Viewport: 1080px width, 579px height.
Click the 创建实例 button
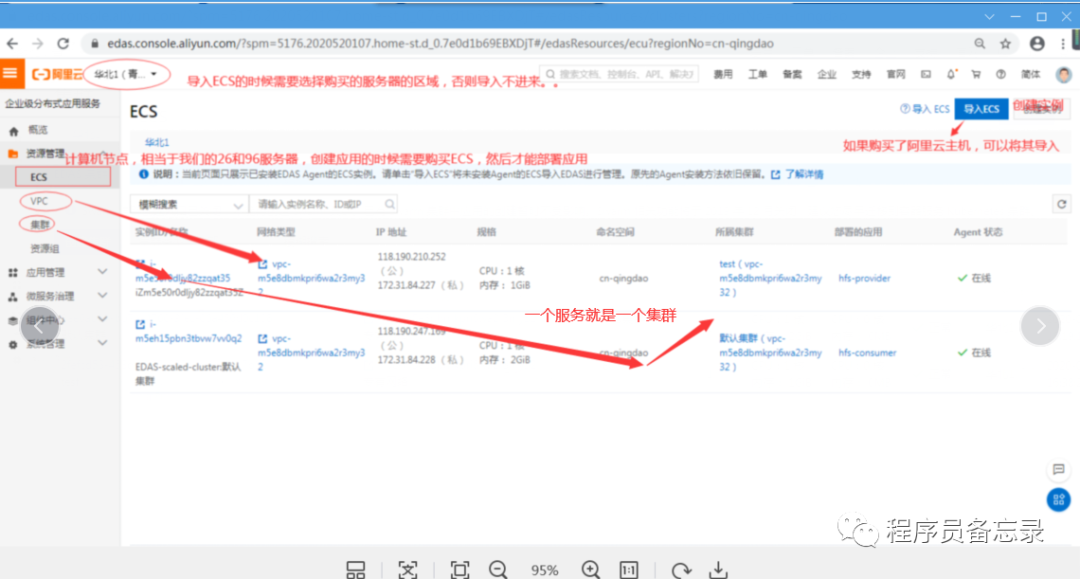pos(1041,108)
